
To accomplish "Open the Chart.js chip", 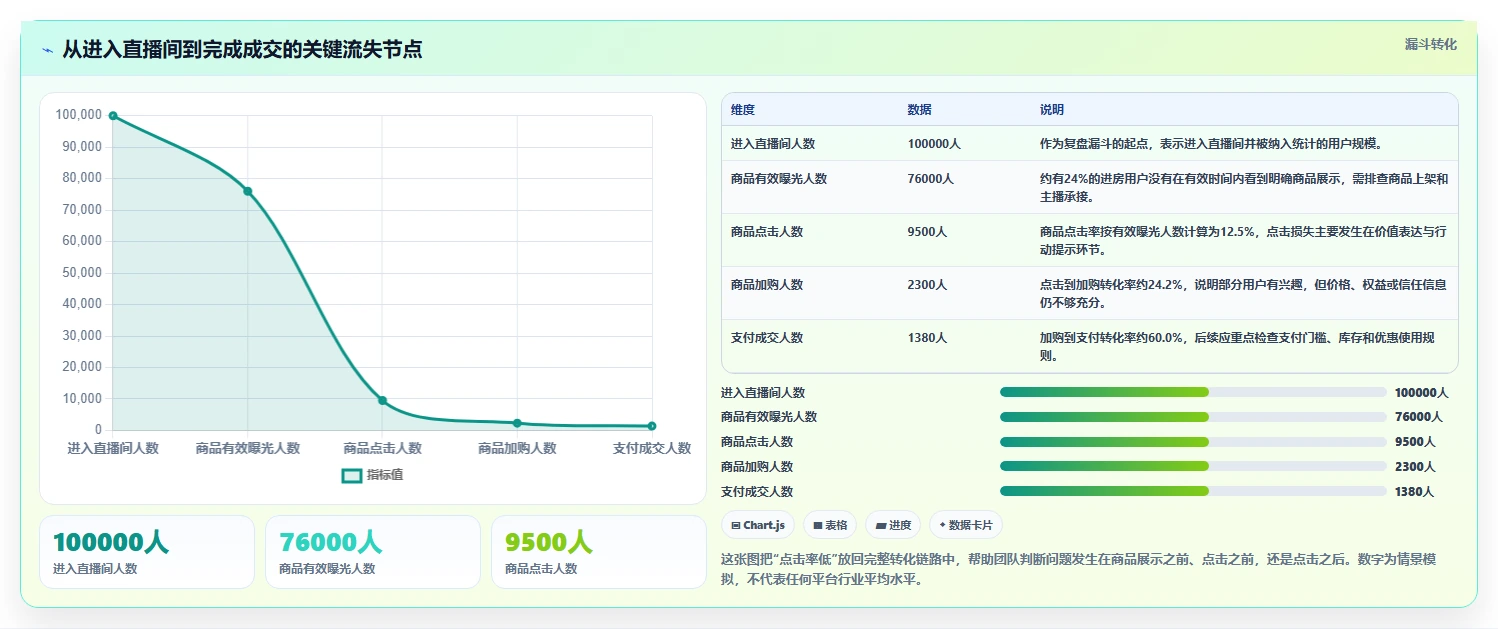I will click(758, 525).
